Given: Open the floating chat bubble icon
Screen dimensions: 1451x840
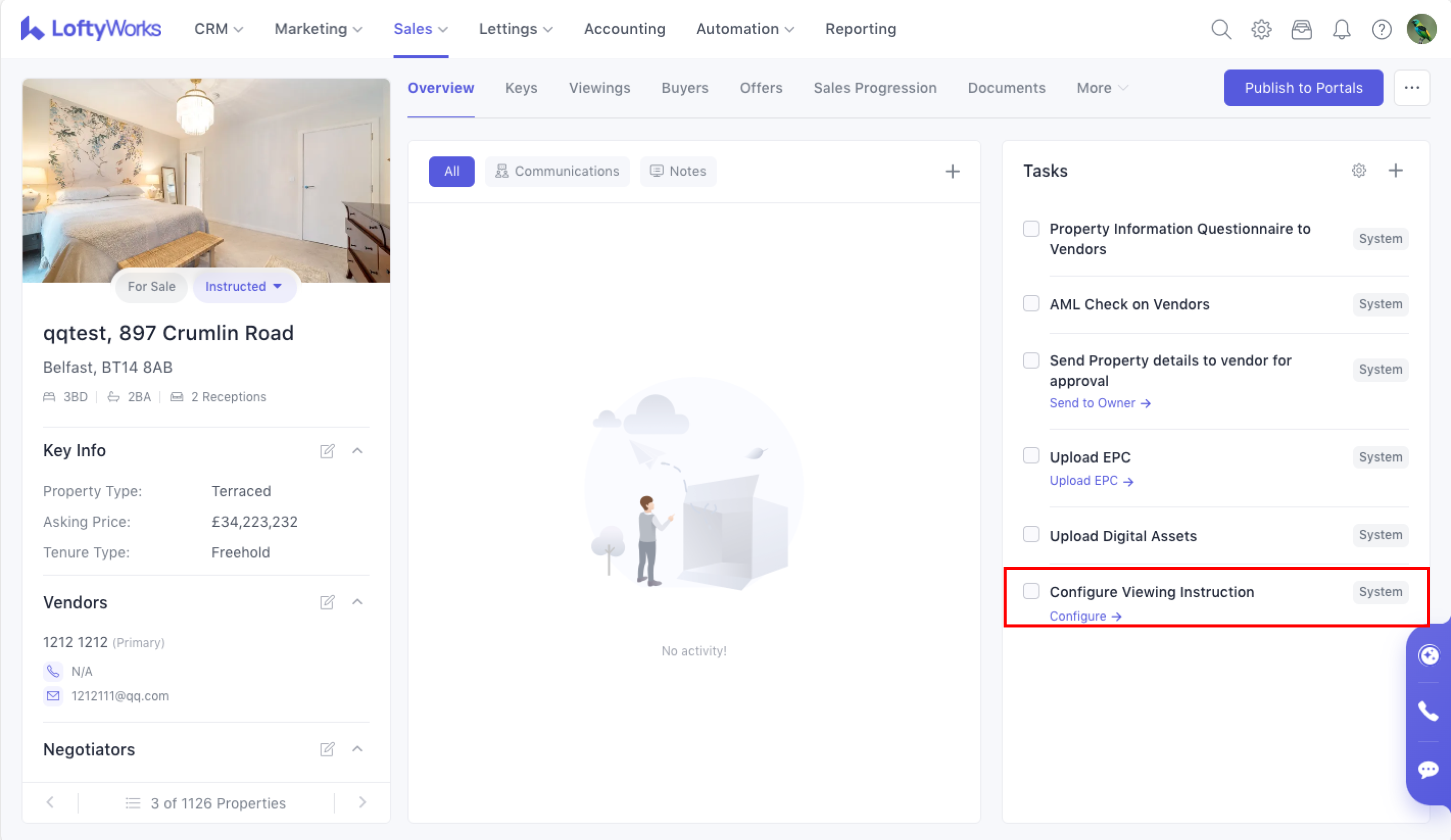Looking at the screenshot, I should (x=1428, y=769).
